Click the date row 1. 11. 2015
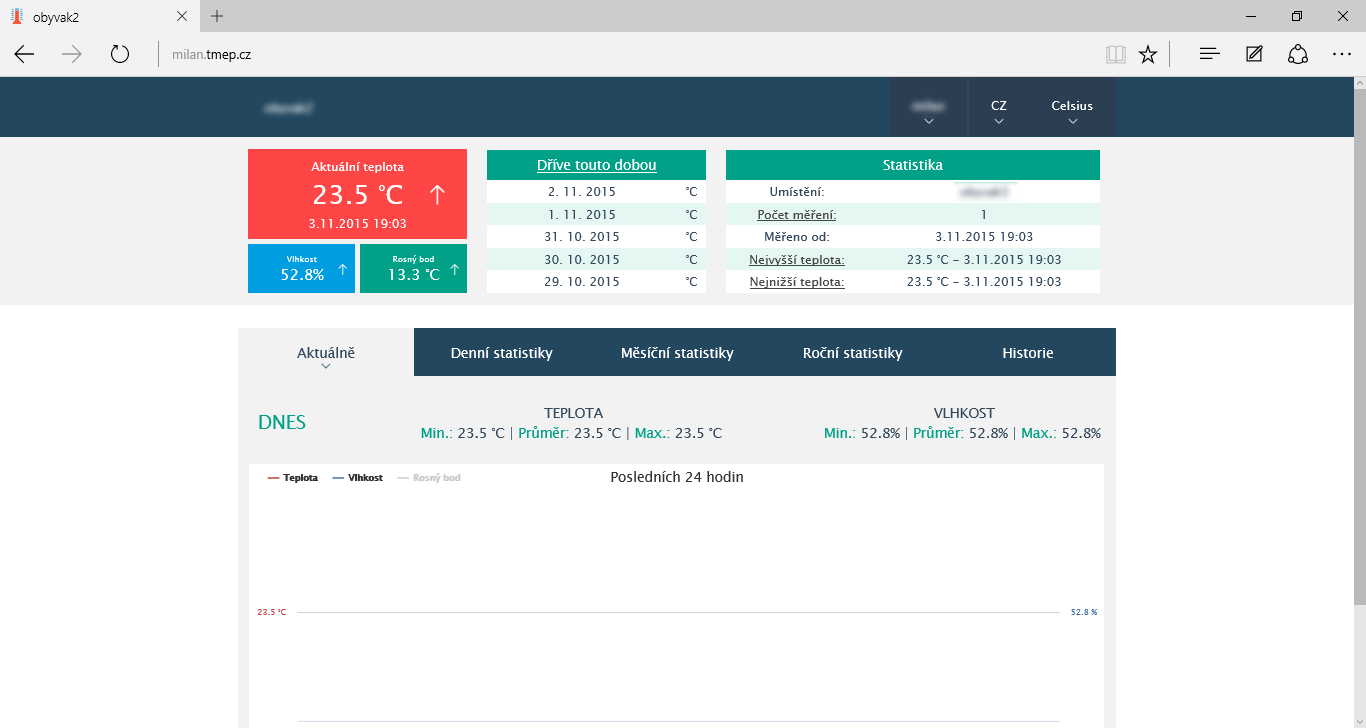The width and height of the screenshot is (1366, 728). pyautogui.click(x=596, y=214)
